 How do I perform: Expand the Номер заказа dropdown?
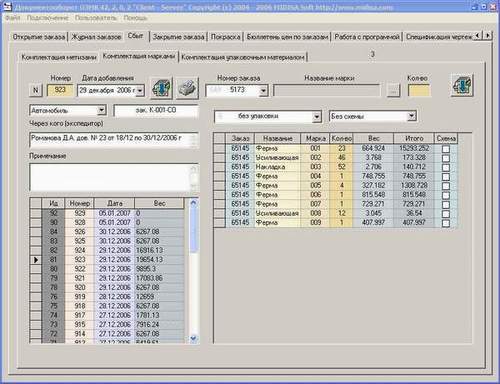click(x=264, y=91)
